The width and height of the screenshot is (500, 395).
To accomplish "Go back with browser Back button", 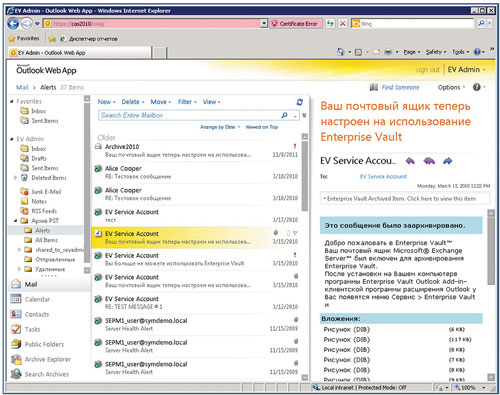I will pyautogui.click(x=13, y=24).
